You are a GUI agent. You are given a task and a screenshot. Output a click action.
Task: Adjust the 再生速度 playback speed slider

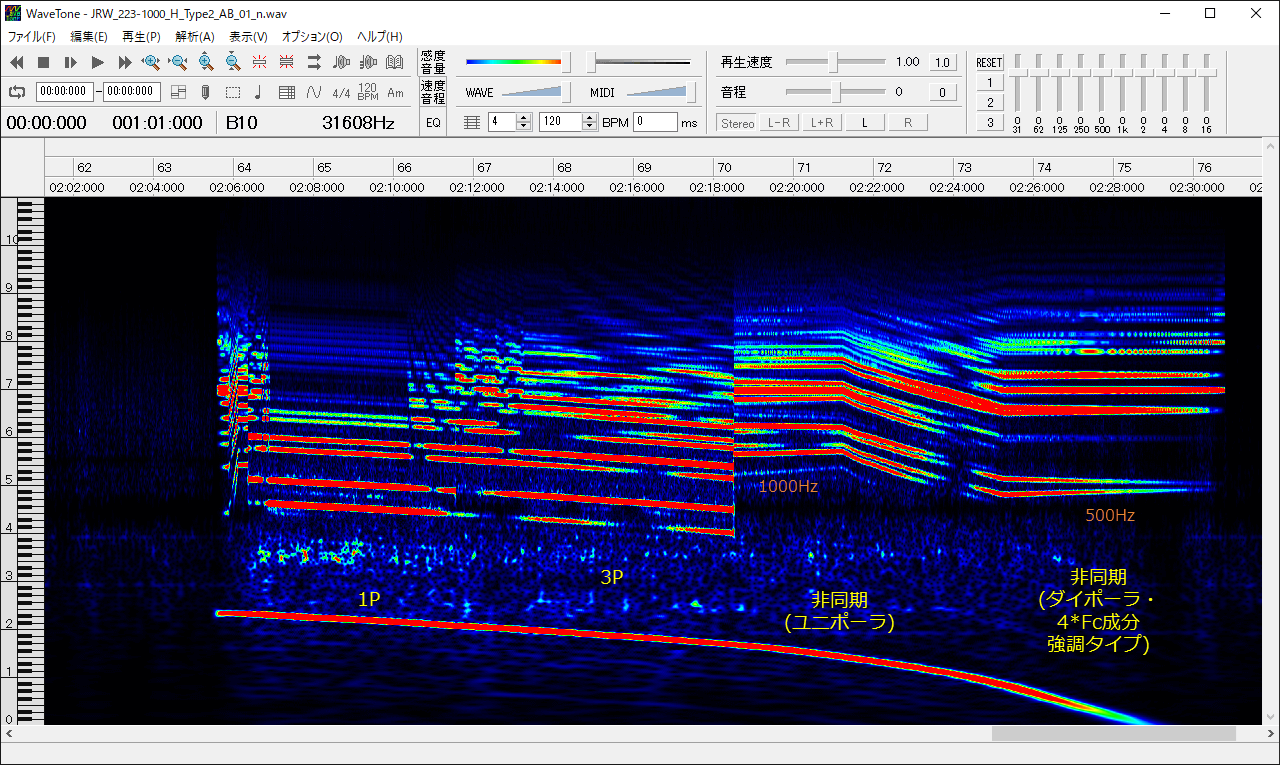(x=834, y=62)
